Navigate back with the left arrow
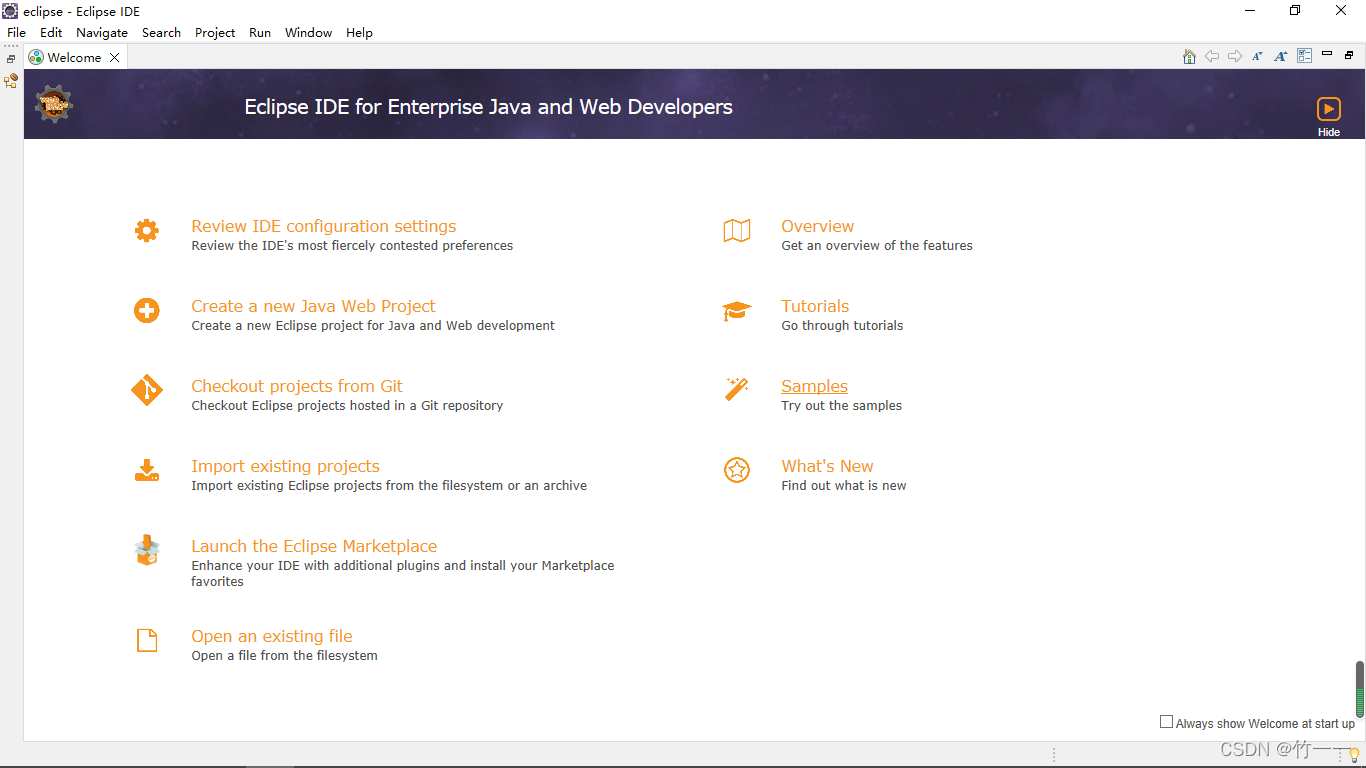The image size is (1366, 768). point(1212,57)
